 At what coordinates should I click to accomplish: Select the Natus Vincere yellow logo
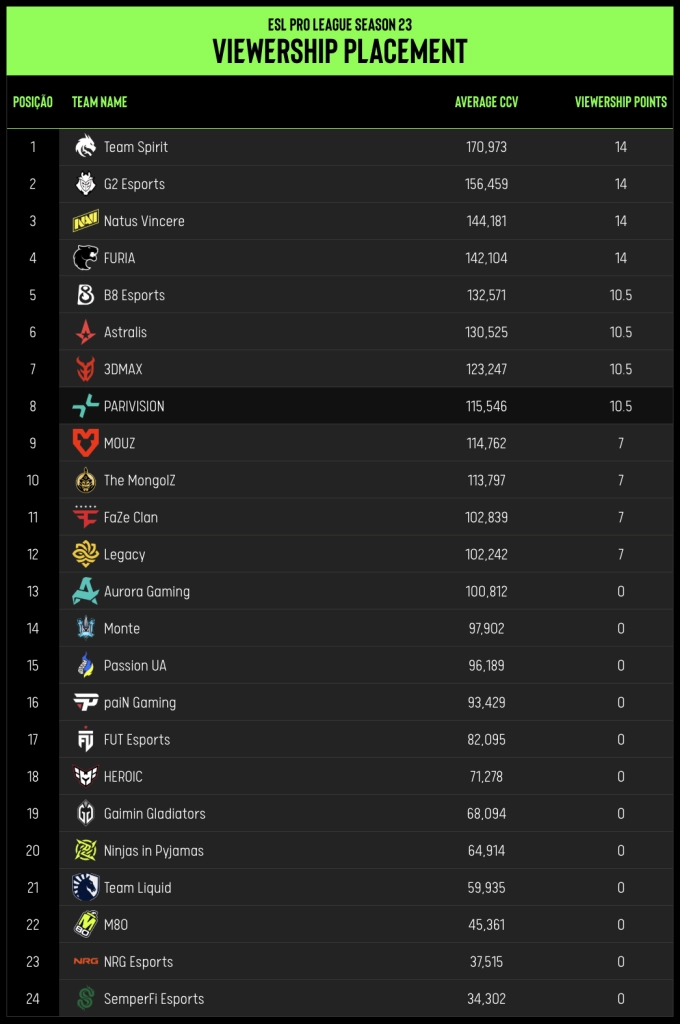(x=85, y=221)
